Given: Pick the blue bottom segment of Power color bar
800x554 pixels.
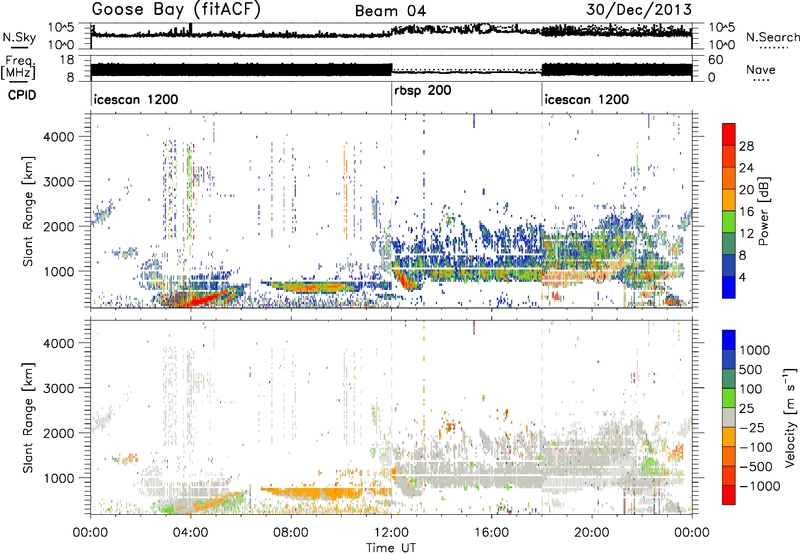Looking at the screenshot, I should pos(729,287).
